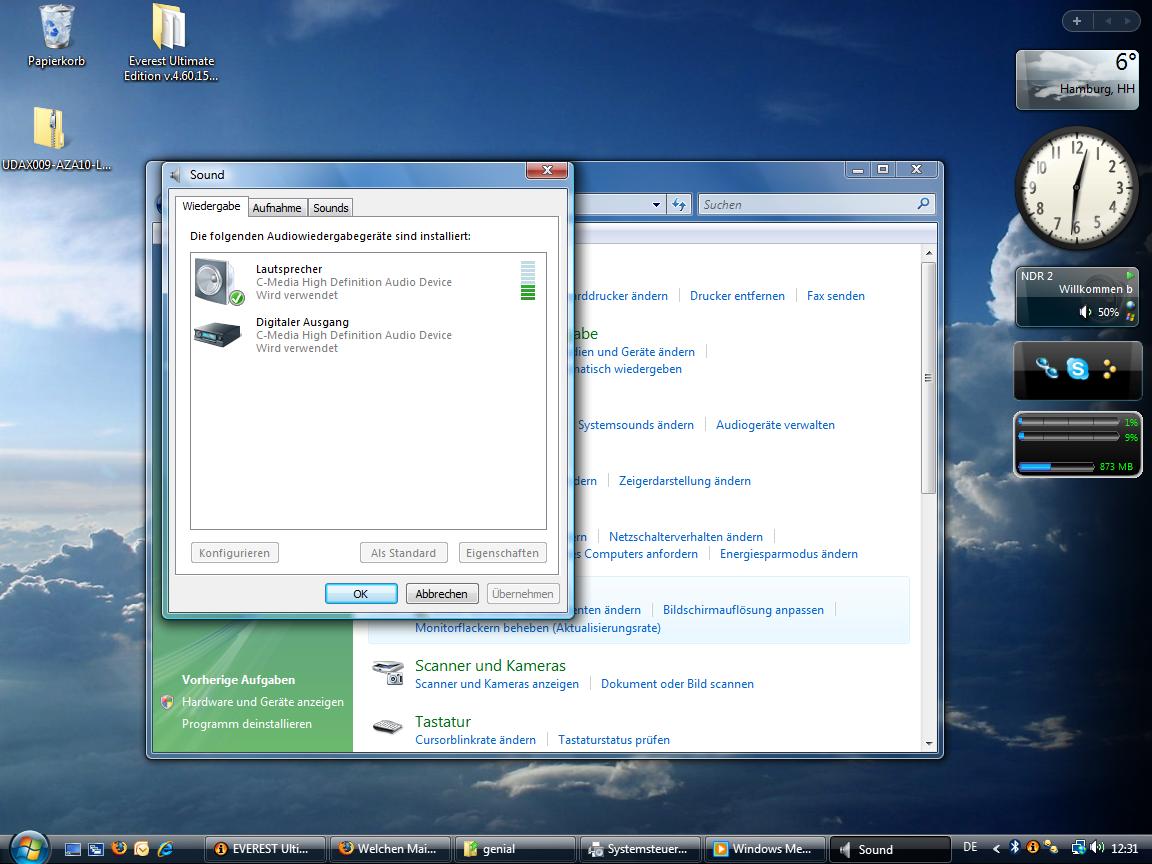The height and width of the screenshot is (864, 1152).
Task: Open the Tastaturstatus prüfen link
Action: tap(613, 740)
